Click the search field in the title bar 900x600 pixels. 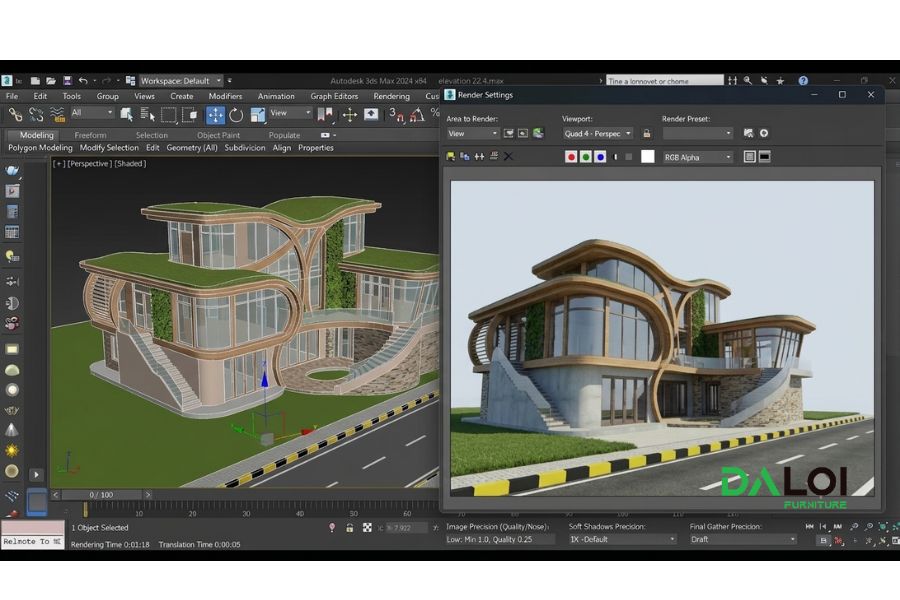pyautogui.click(x=665, y=81)
